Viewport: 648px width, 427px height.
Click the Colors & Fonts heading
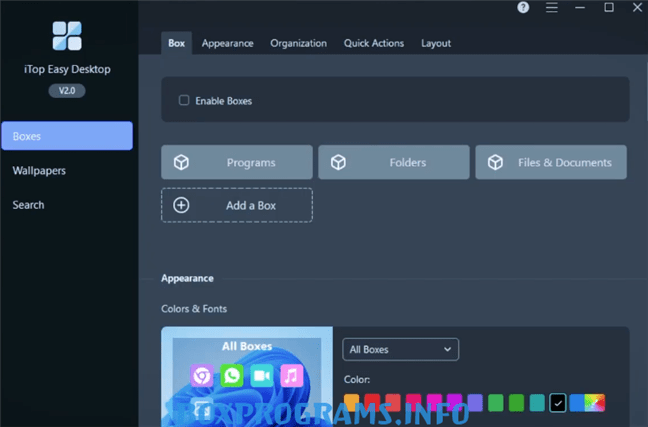click(x=194, y=309)
